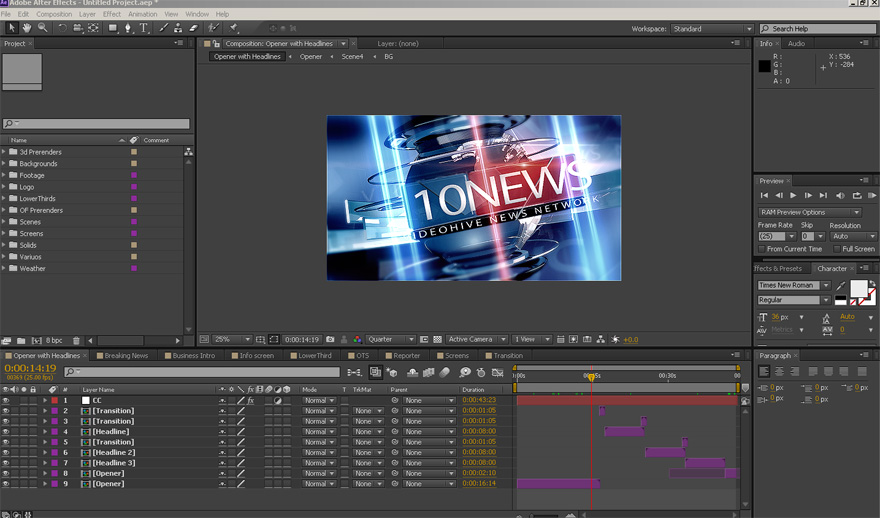The image size is (880, 518).
Task: Click the Info panel black color swatch
Action: (x=764, y=66)
